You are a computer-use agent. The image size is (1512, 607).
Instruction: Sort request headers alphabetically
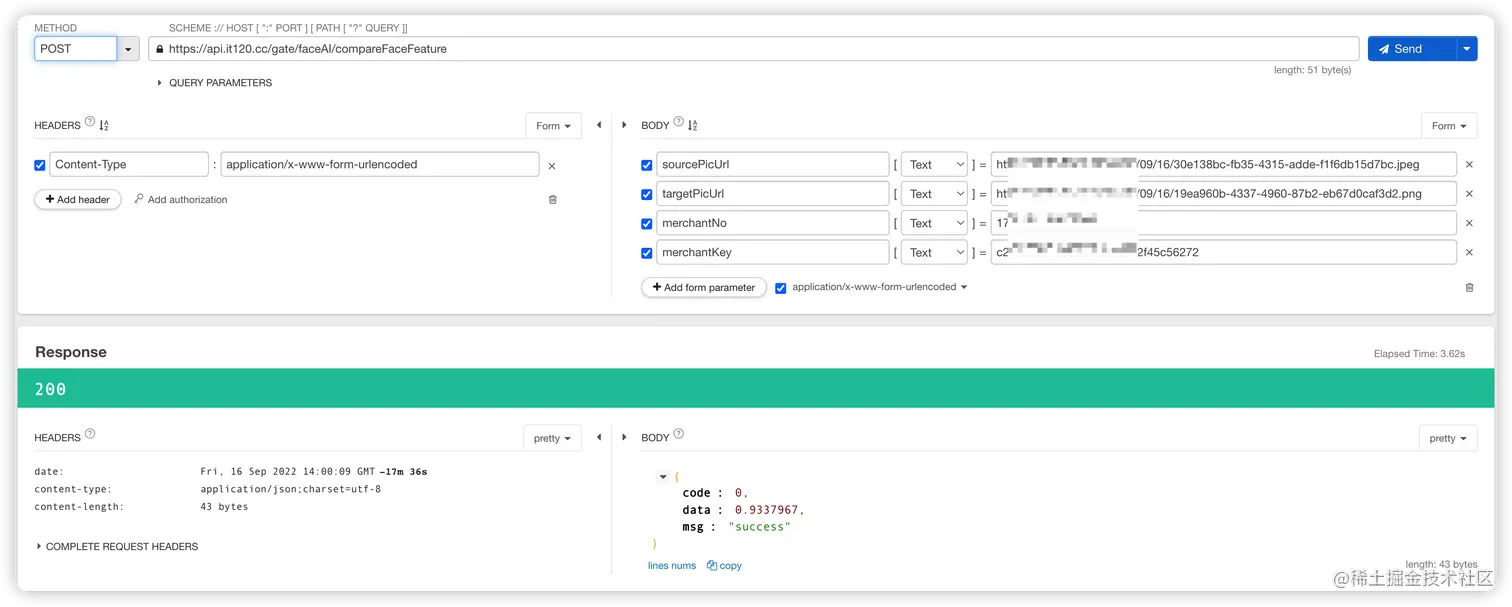(104, 125)
